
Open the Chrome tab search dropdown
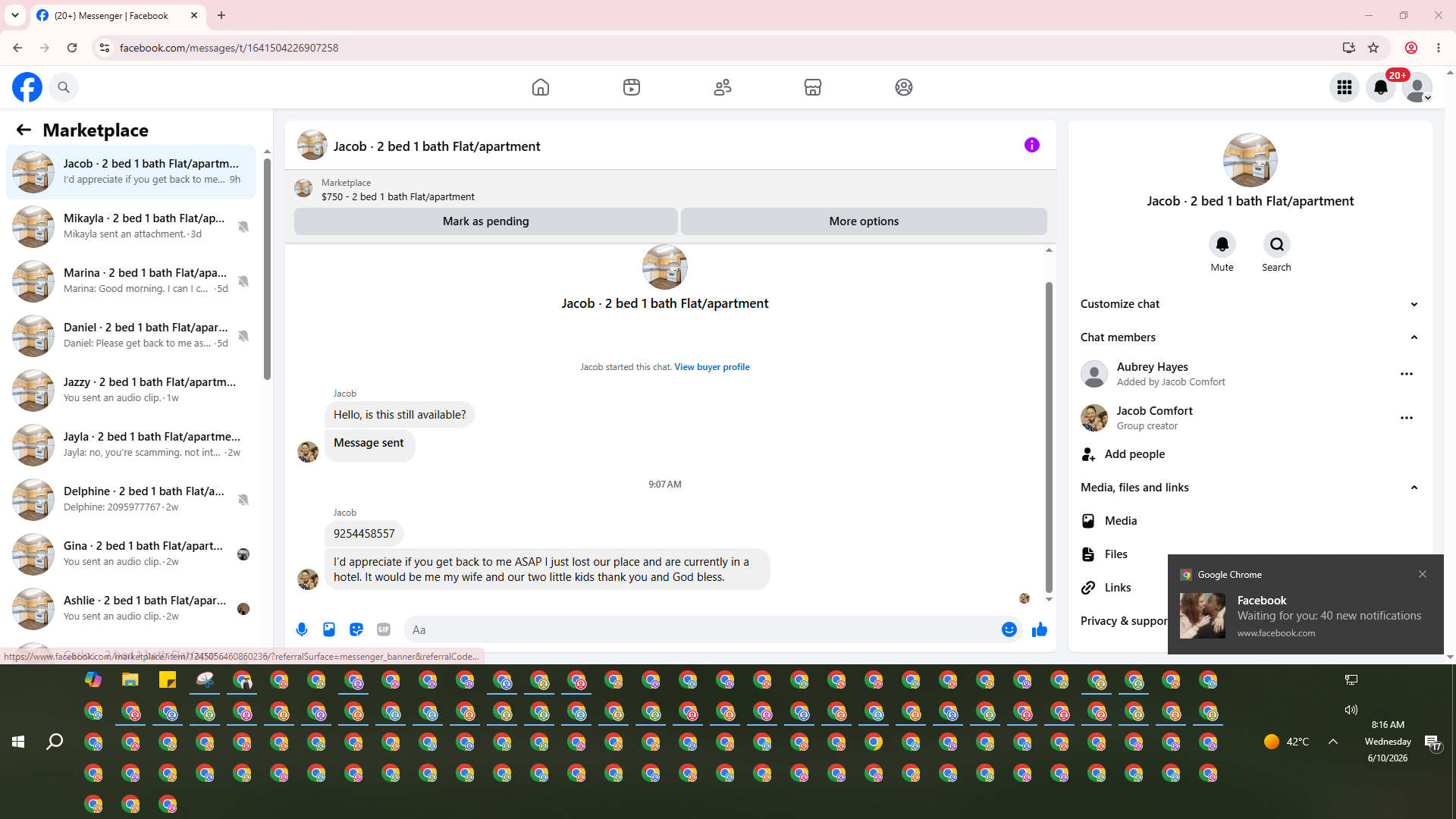(15, 15)
